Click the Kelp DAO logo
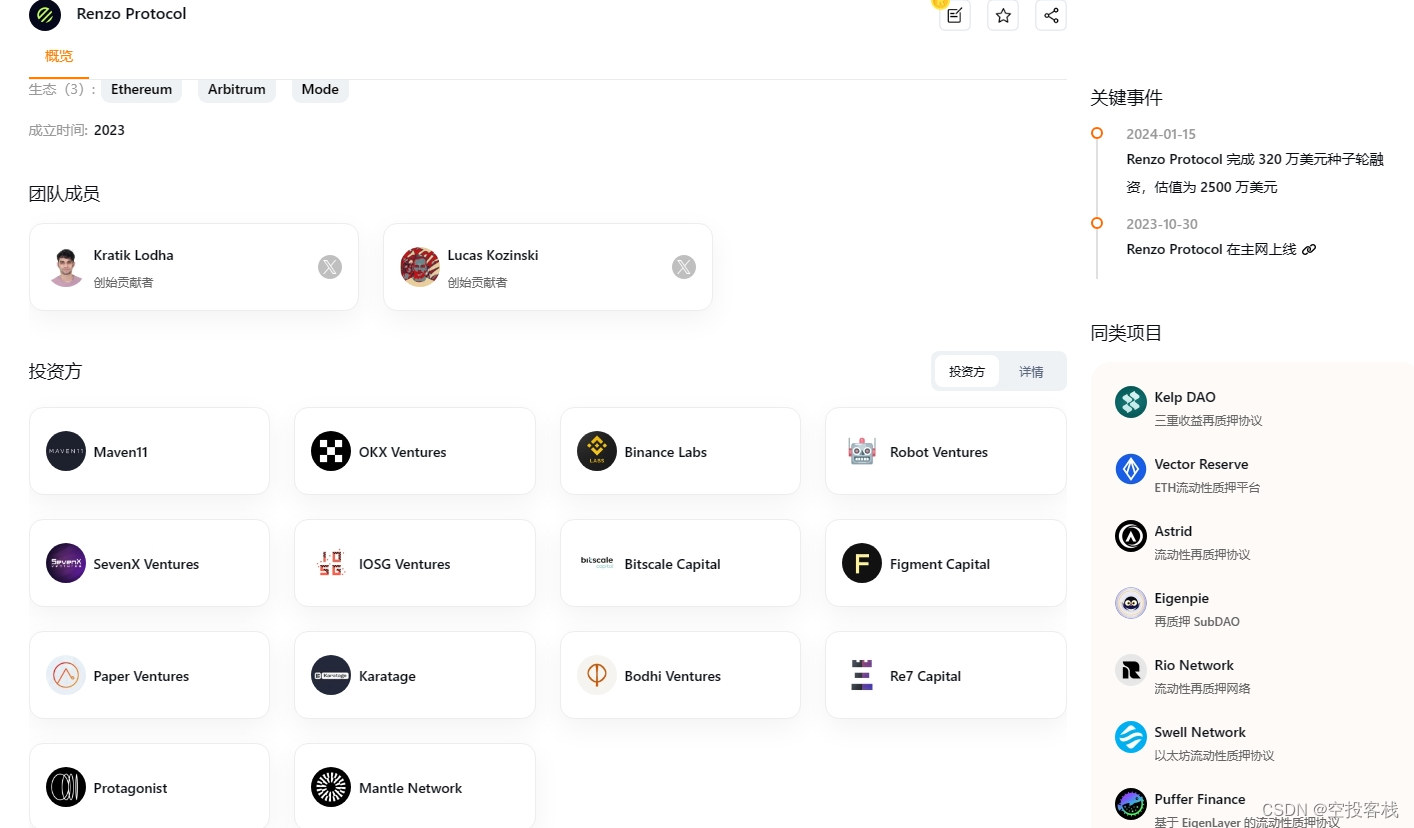 tap(1131, 402)
